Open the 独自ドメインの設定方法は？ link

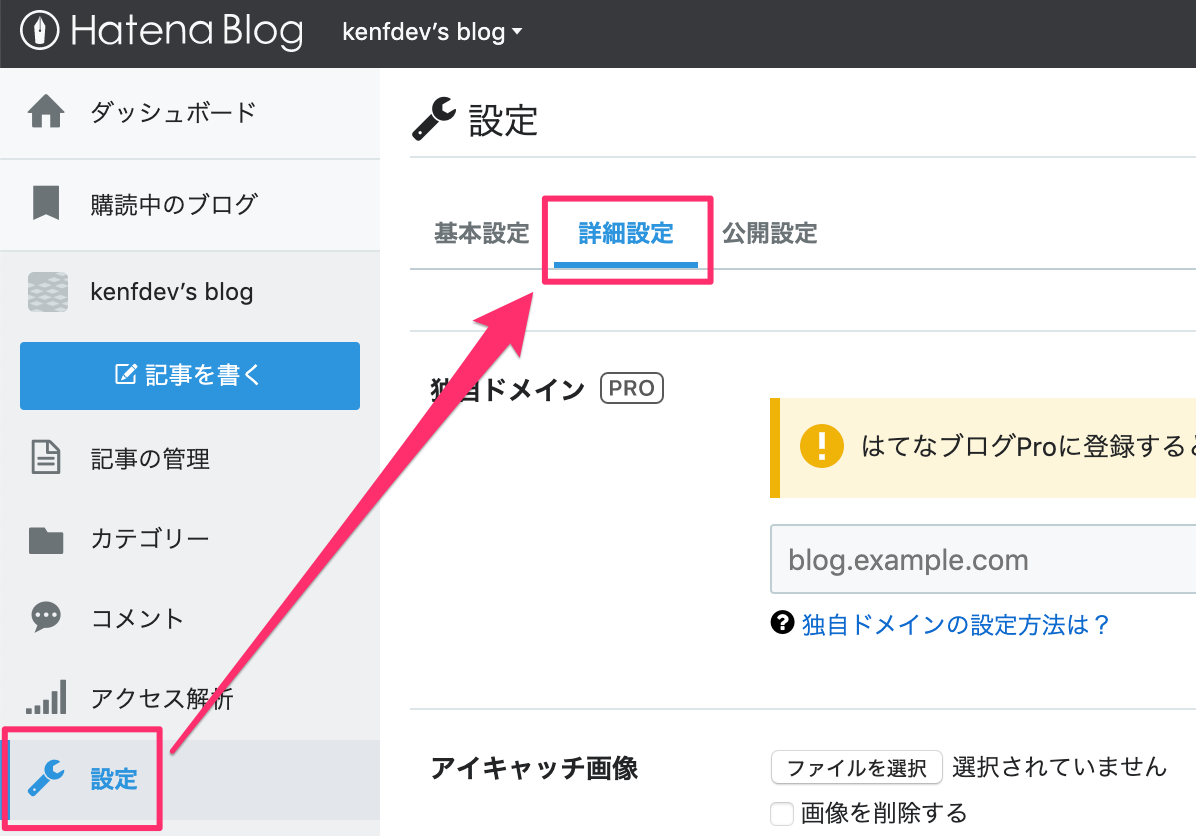click(x=955, y=625)
